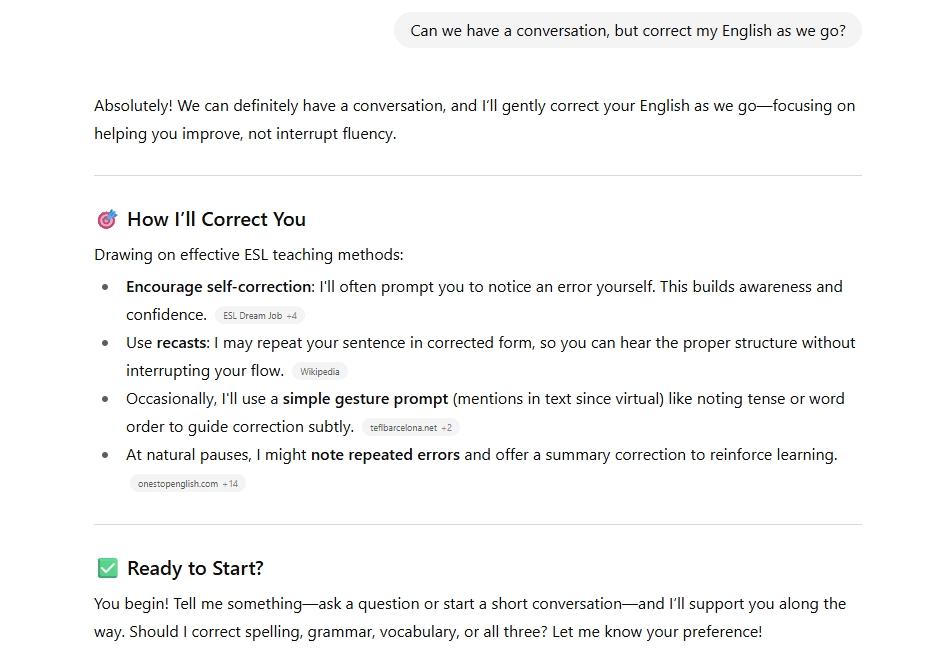
Task: Open the onestopenglish.com source chip
Action: (187, 484)
